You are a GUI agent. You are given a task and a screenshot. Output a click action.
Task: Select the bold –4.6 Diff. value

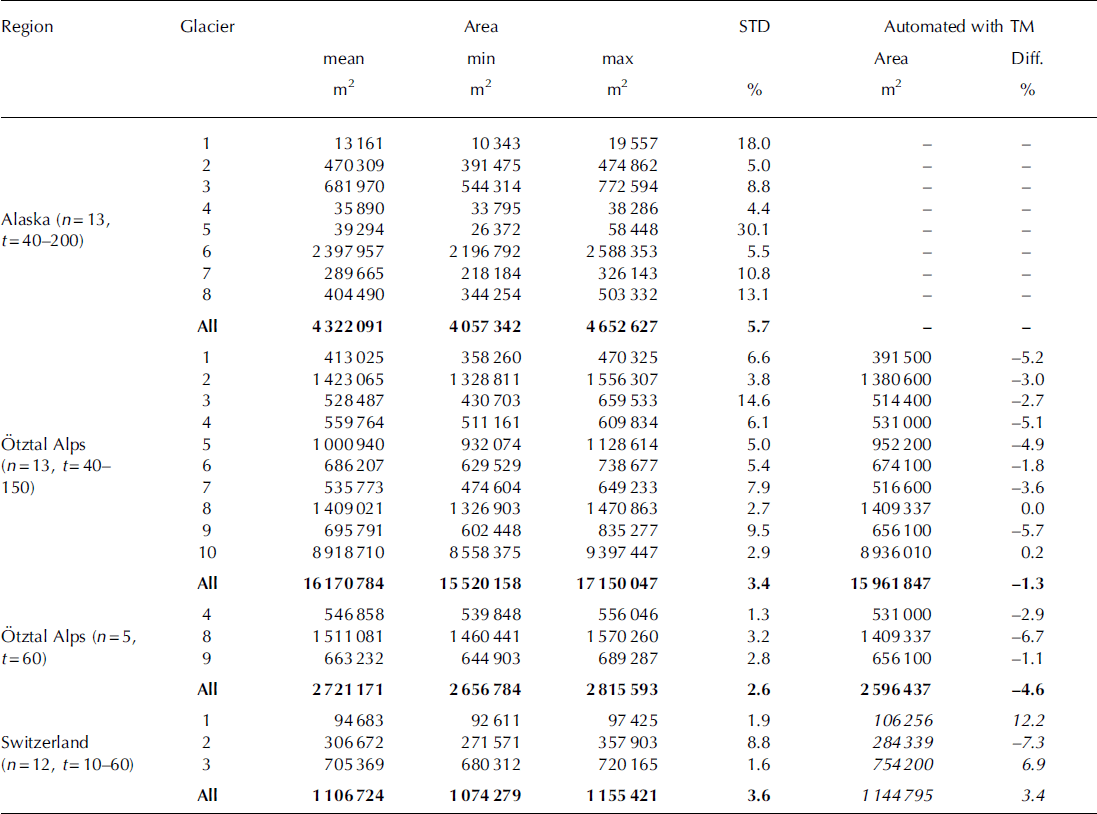click(1023, 689)
